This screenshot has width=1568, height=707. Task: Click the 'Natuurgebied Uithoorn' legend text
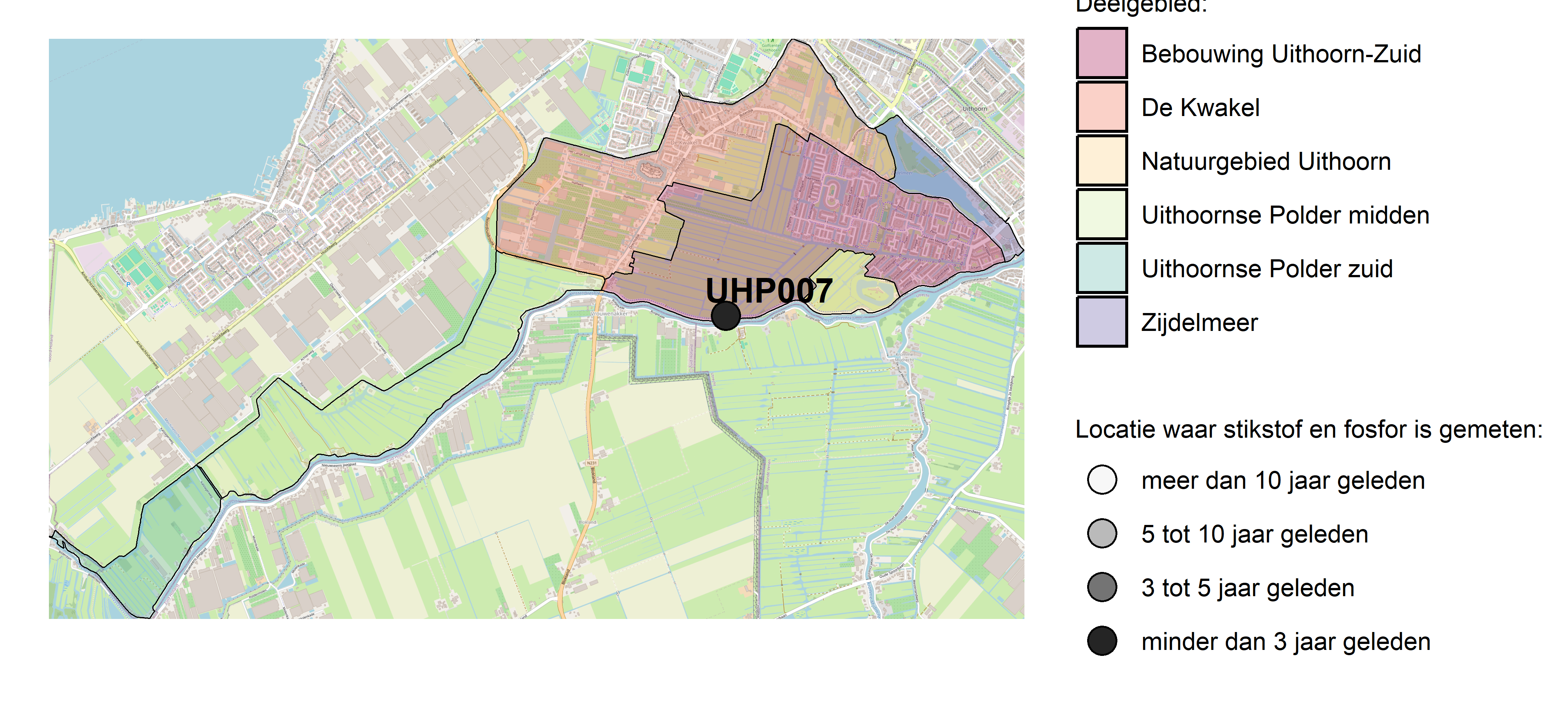pos(1266,161)
